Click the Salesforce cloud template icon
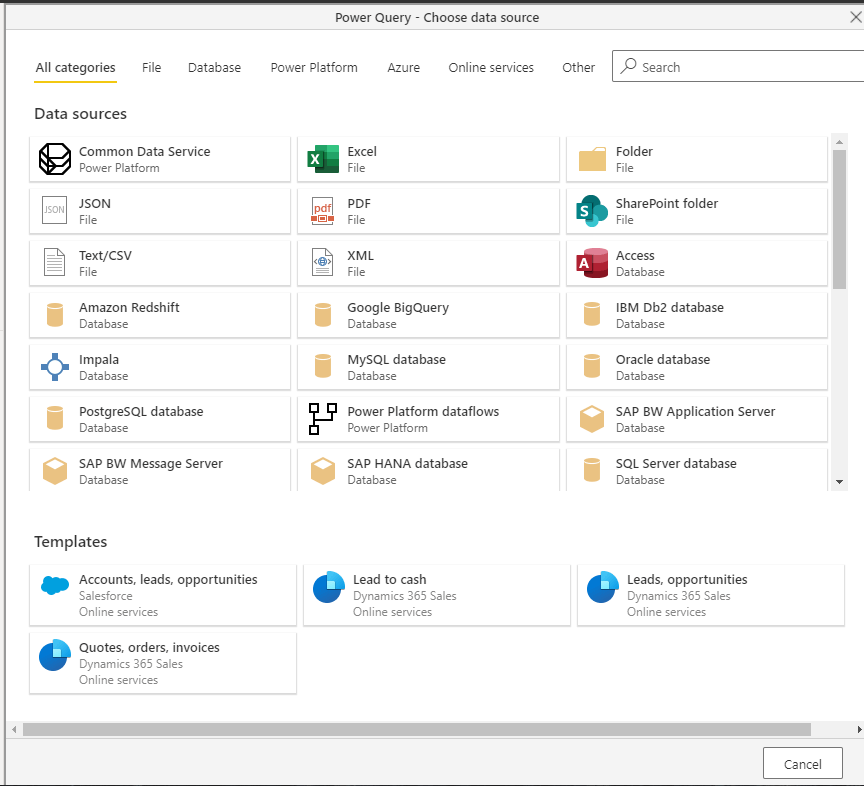864x786 pixels. pos(55,585)
